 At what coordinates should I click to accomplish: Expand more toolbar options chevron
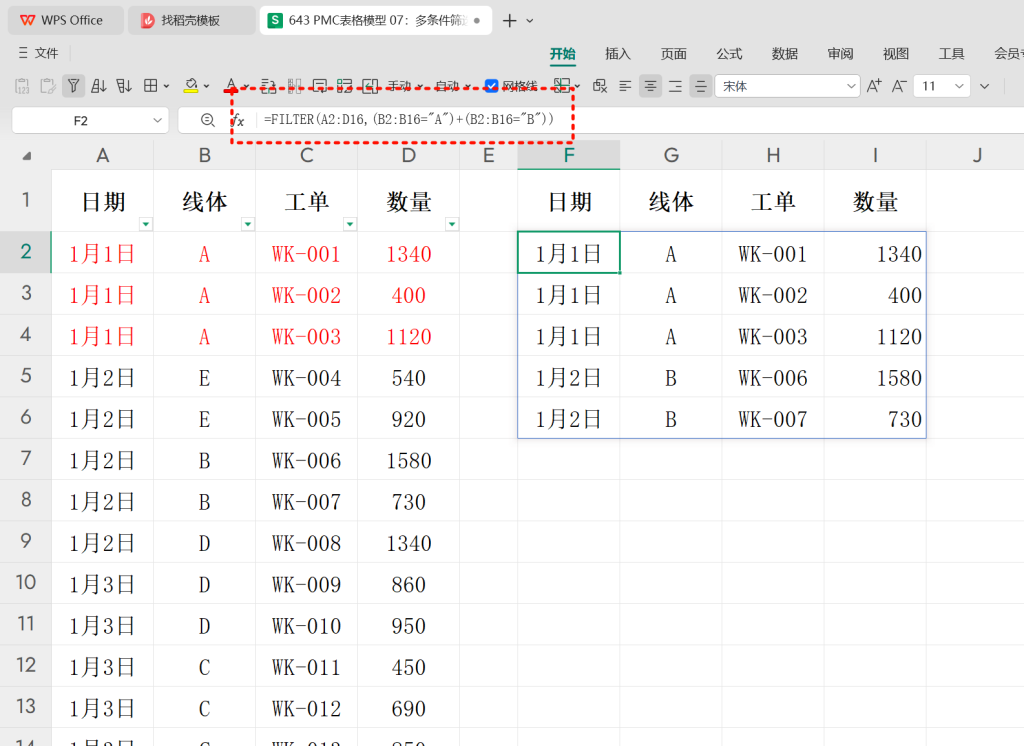point(984,86)
